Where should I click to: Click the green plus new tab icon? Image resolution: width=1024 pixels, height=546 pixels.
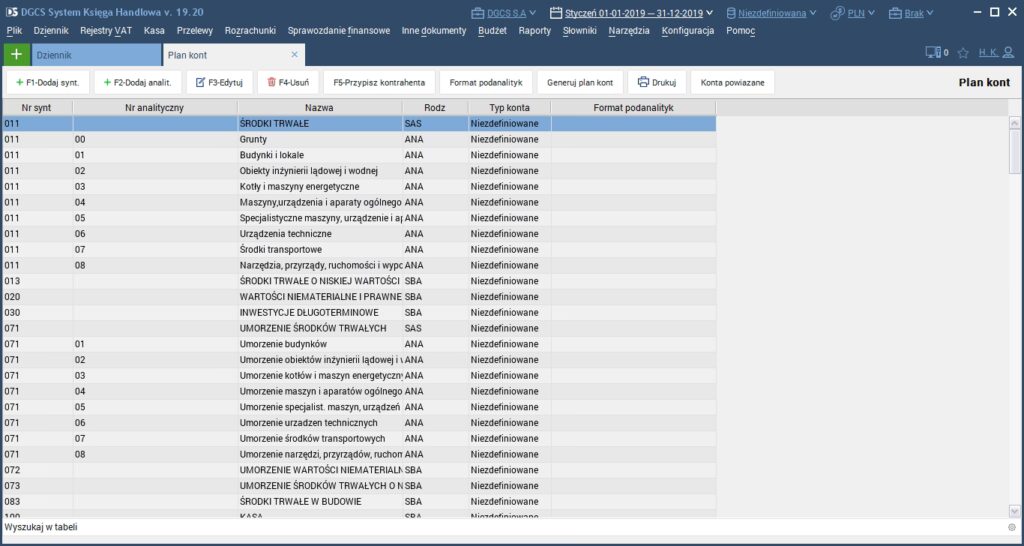14,55
